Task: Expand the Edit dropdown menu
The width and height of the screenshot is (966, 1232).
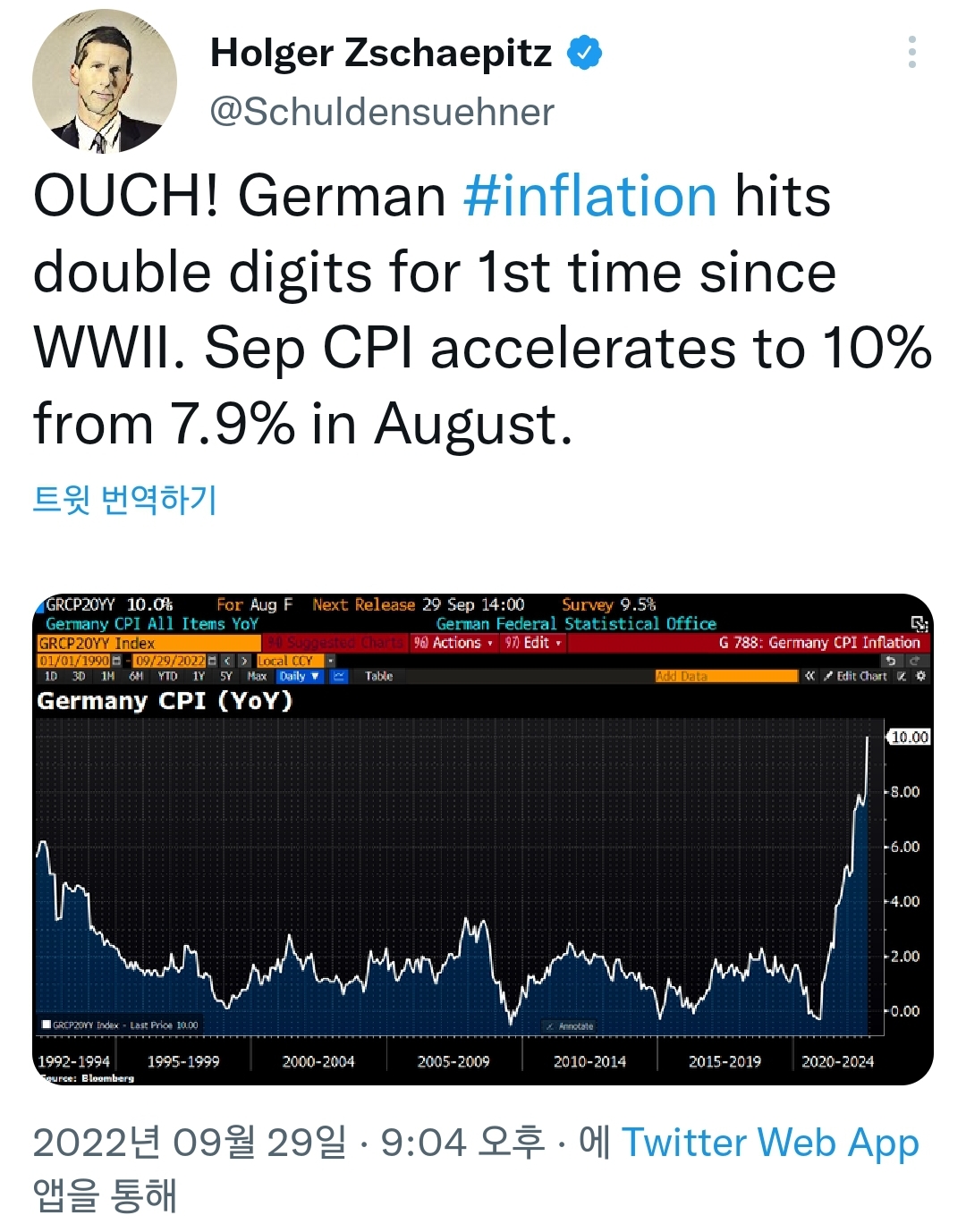Action: (x=533, y=643)
